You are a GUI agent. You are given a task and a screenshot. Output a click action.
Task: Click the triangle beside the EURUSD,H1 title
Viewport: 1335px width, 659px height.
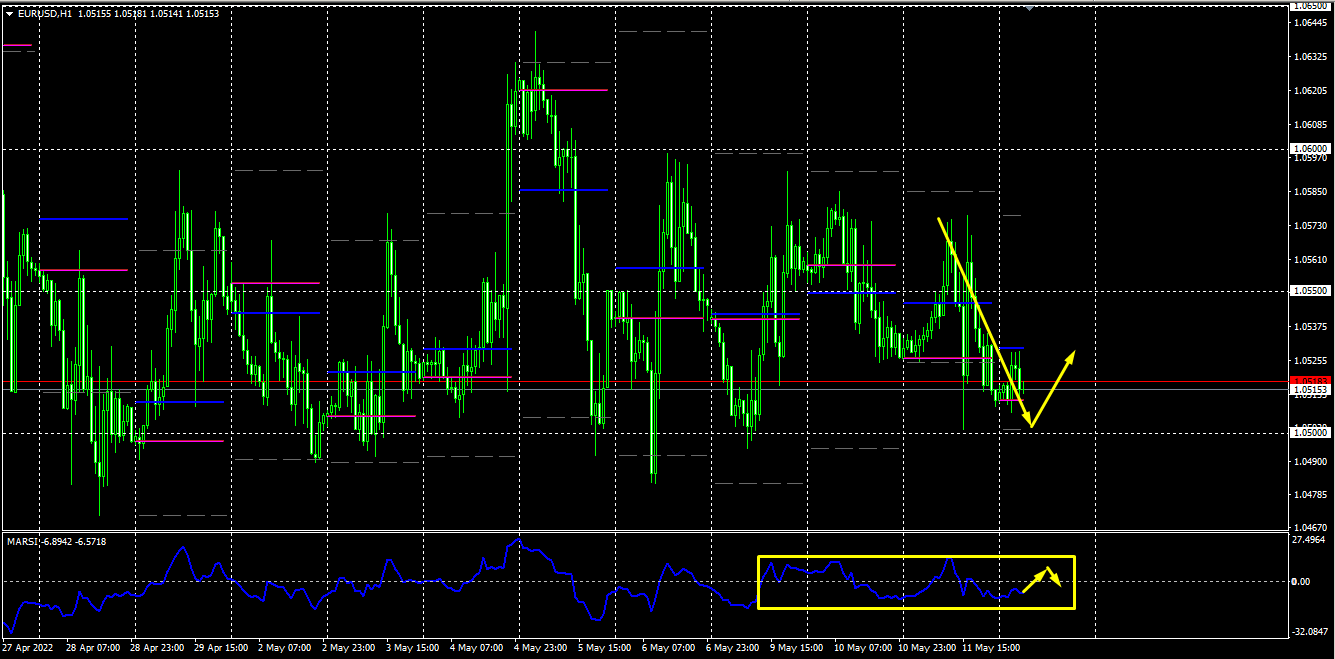(10, 14)
